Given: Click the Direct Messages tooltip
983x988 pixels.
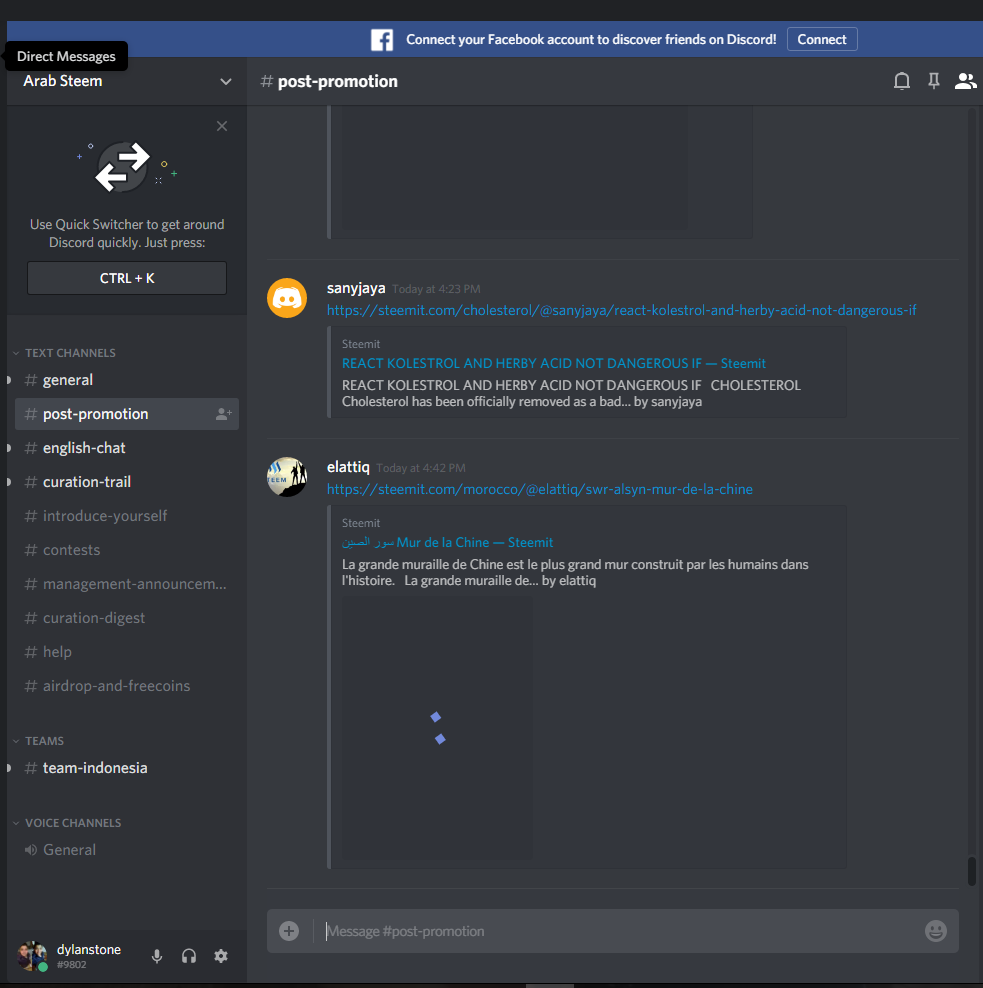Looking at the screenshot, I should point(66,56).
